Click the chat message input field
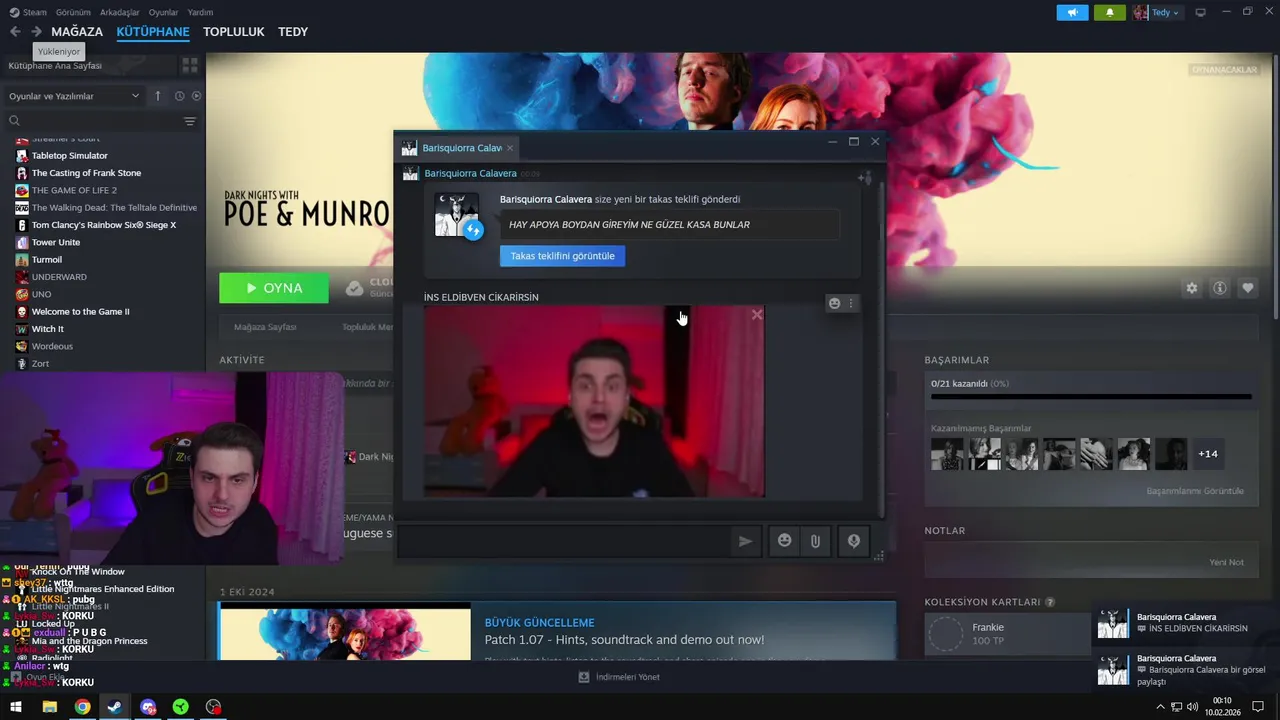Viewport: 1280px width, 720px height. pos(564,541)
